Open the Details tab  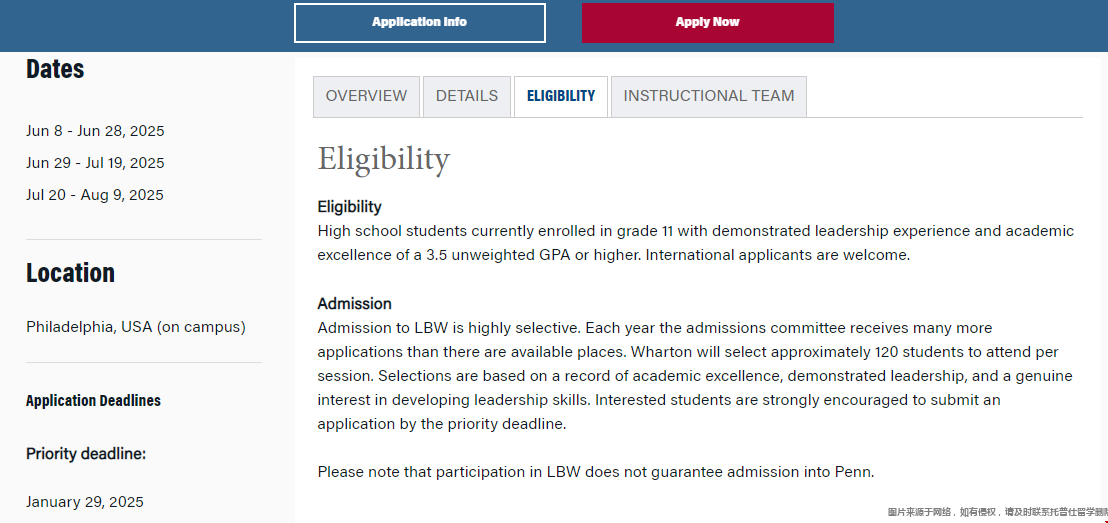[467, 96]
